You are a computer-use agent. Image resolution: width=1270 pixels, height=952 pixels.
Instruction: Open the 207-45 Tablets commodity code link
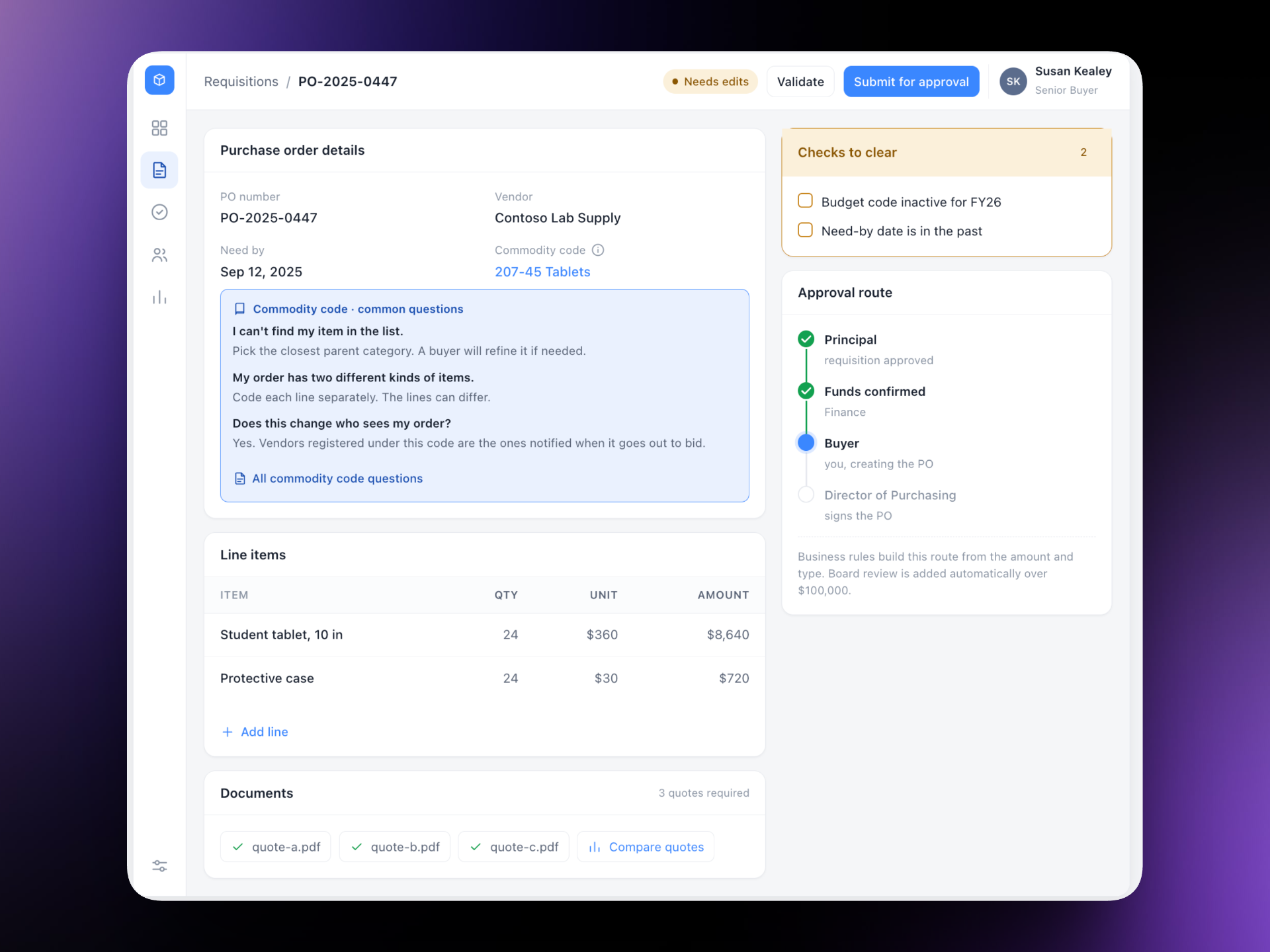pos(542,272)
